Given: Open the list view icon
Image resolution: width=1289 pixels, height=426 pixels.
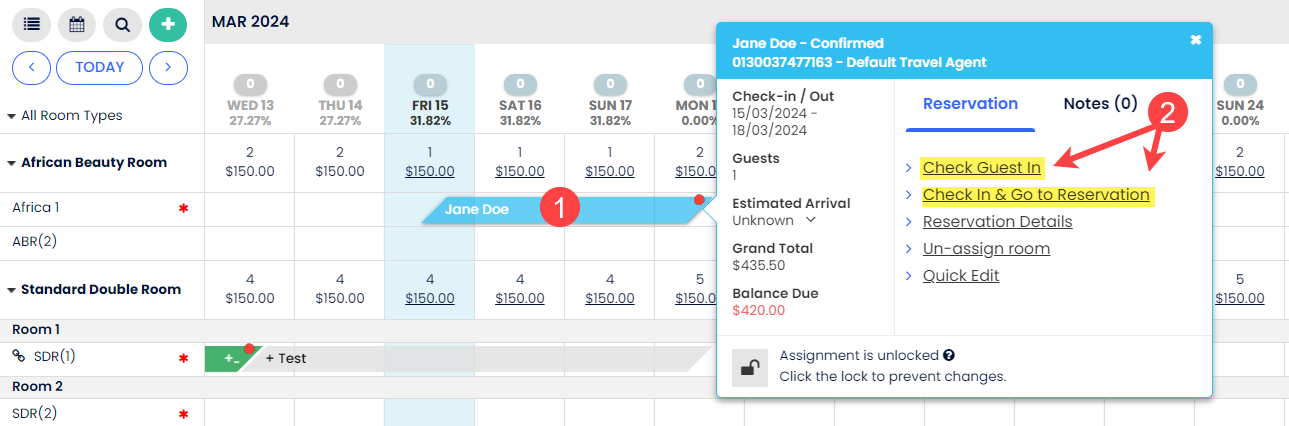Looking at the screenshot, I should tap(30, 24).
